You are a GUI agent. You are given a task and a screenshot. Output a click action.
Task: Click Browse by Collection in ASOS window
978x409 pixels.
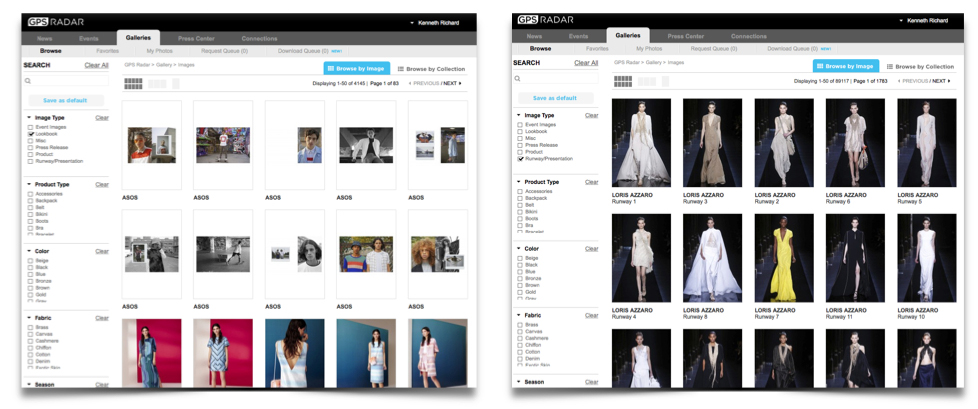(432, 69)
